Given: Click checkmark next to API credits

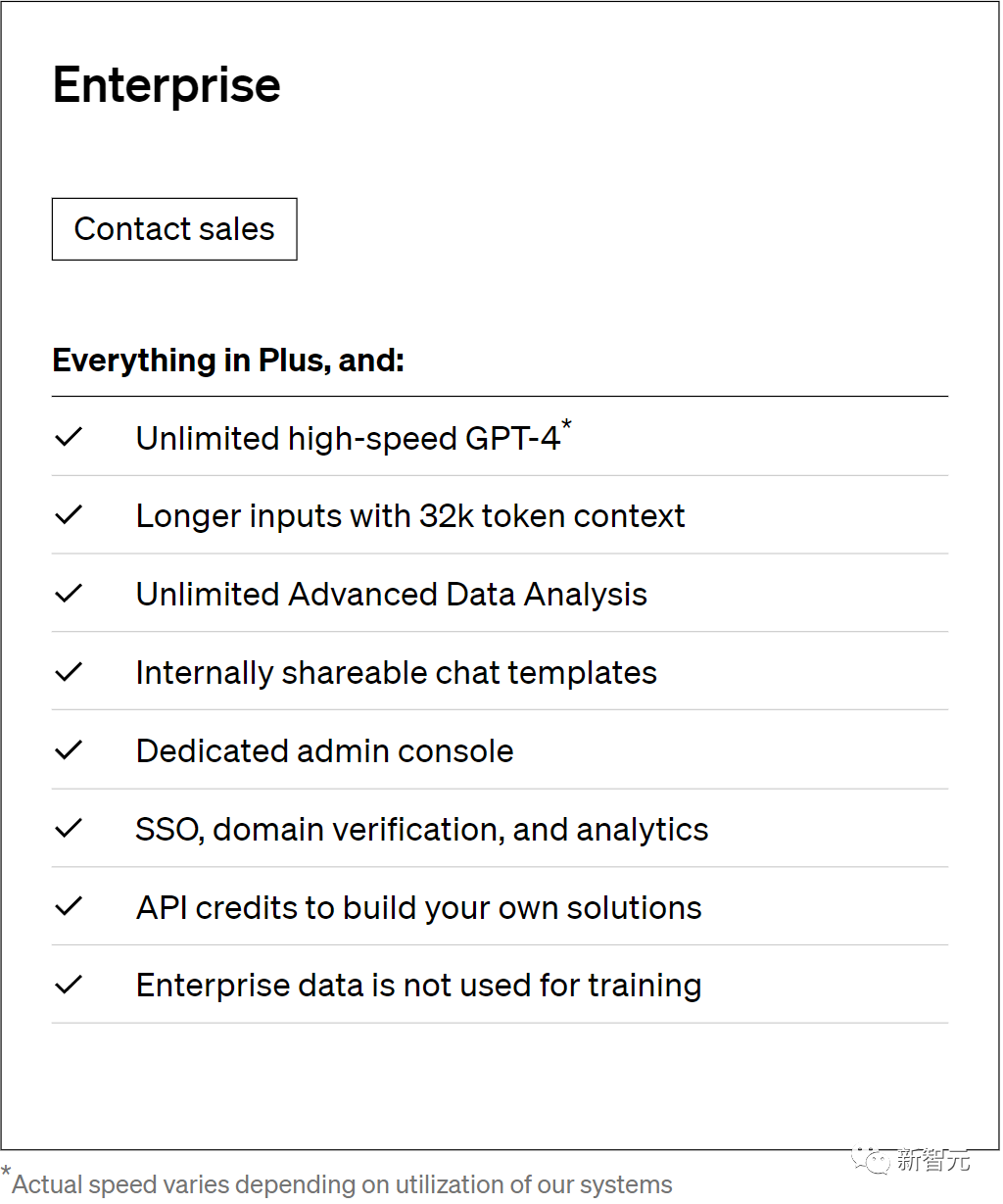Looking at the screenshot, I should point(69,907).
